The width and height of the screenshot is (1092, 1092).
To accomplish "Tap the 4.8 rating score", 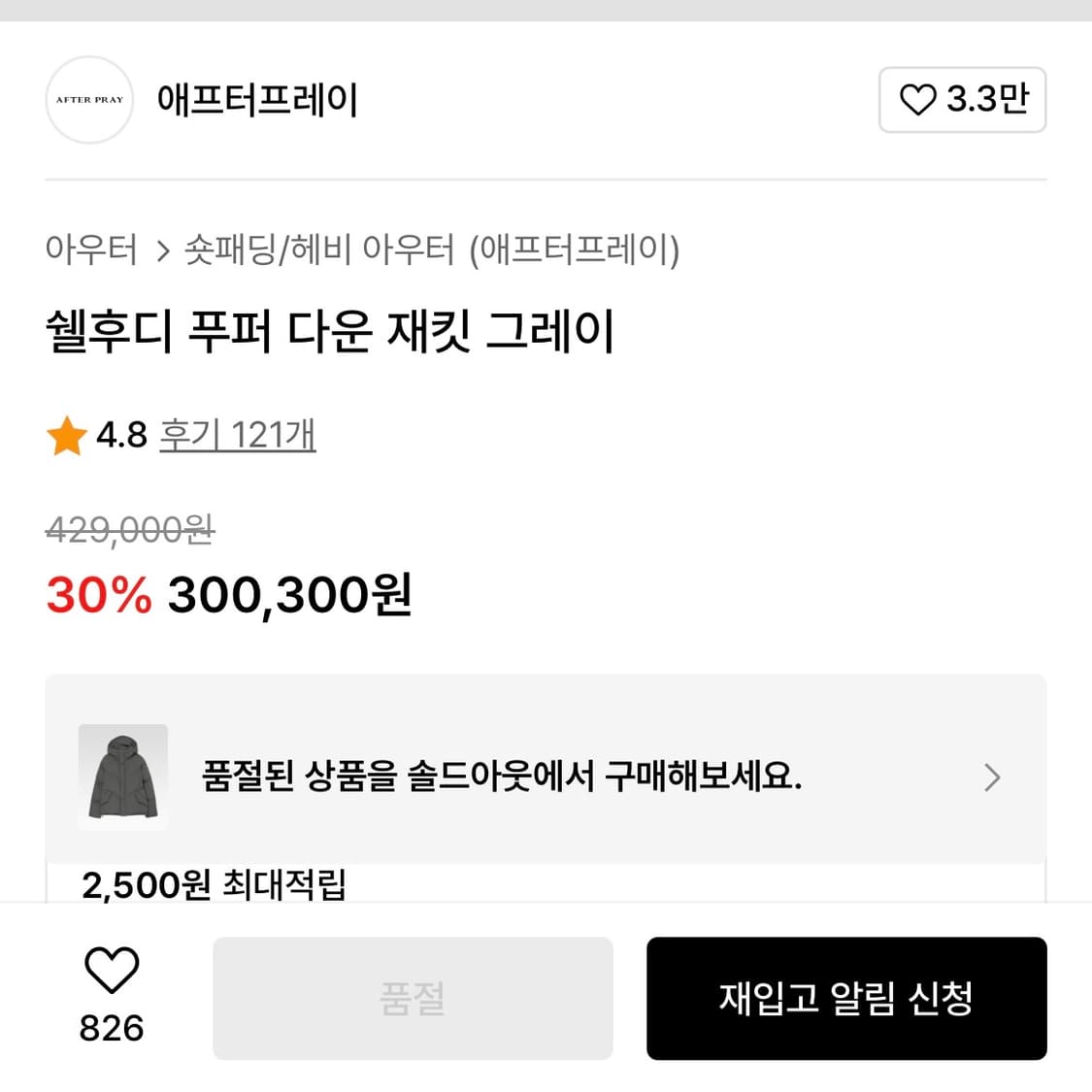I will 121,435.
